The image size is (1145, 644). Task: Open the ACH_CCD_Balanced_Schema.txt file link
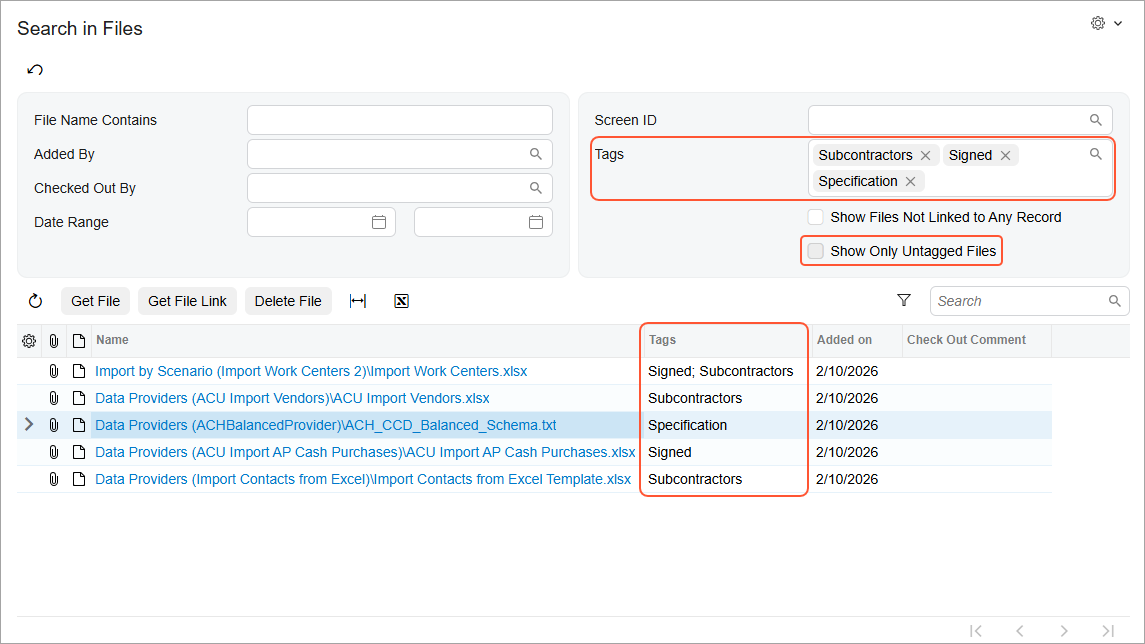pos(326,425)
